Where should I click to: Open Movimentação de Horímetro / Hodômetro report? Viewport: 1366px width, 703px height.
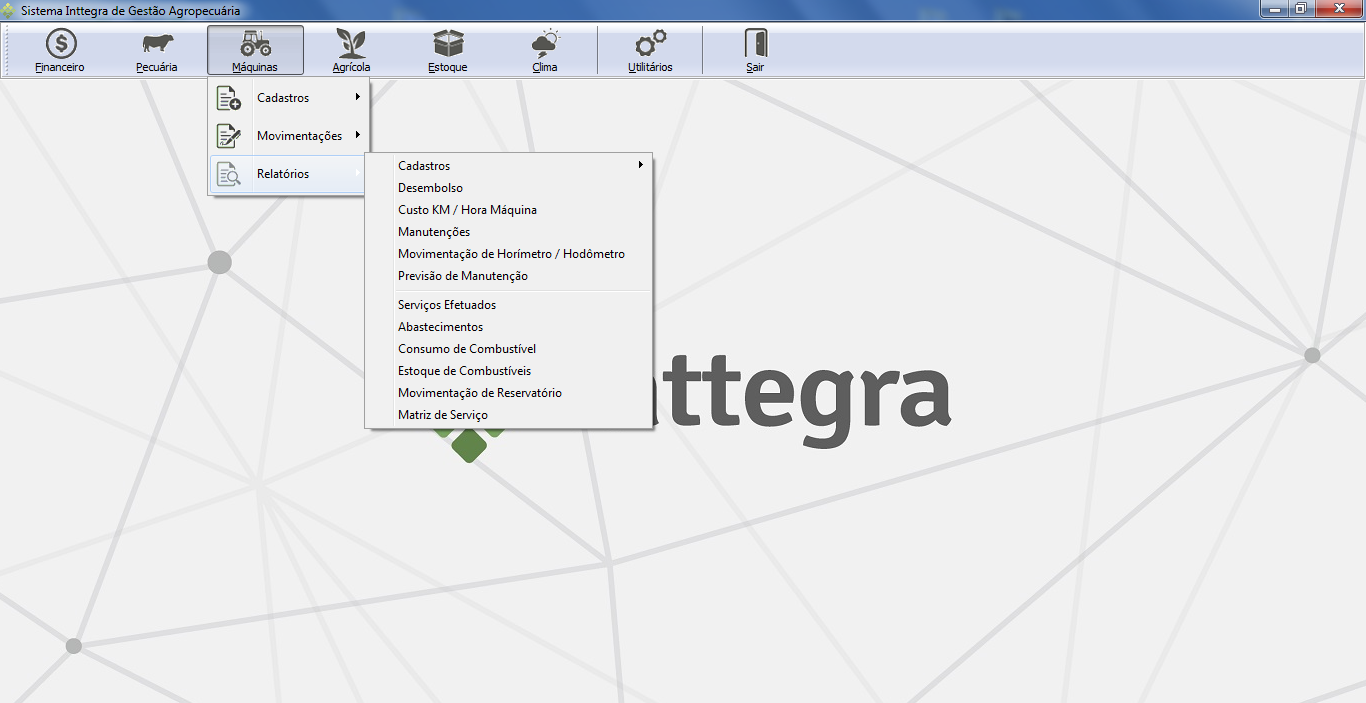(x=509, y=254)
